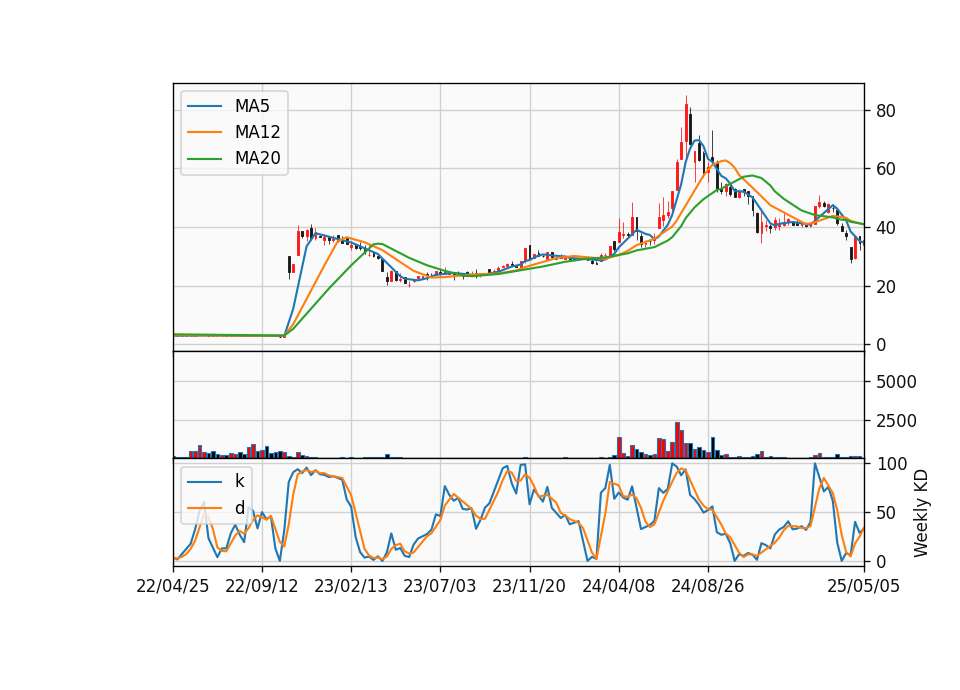Click the 23/02/13 date axis label
960x690 pixels.
point(351,586)
